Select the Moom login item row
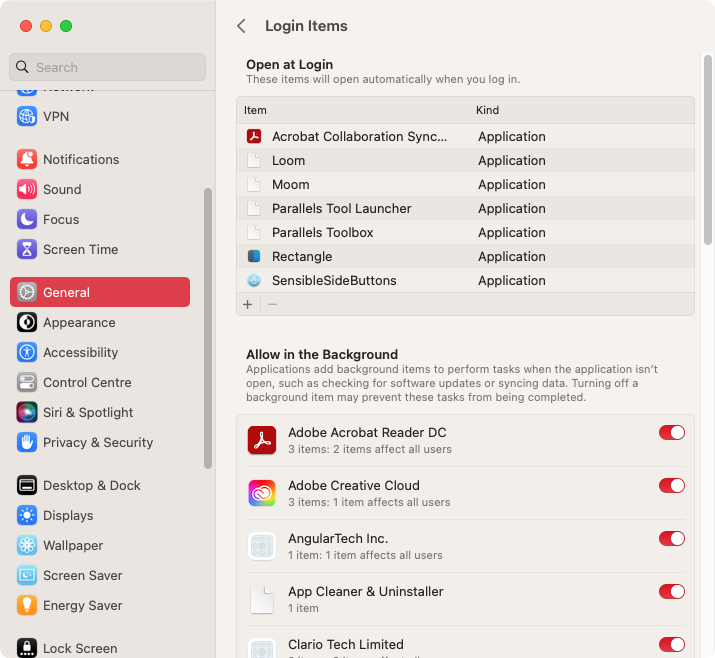 (x=465, y=184)
